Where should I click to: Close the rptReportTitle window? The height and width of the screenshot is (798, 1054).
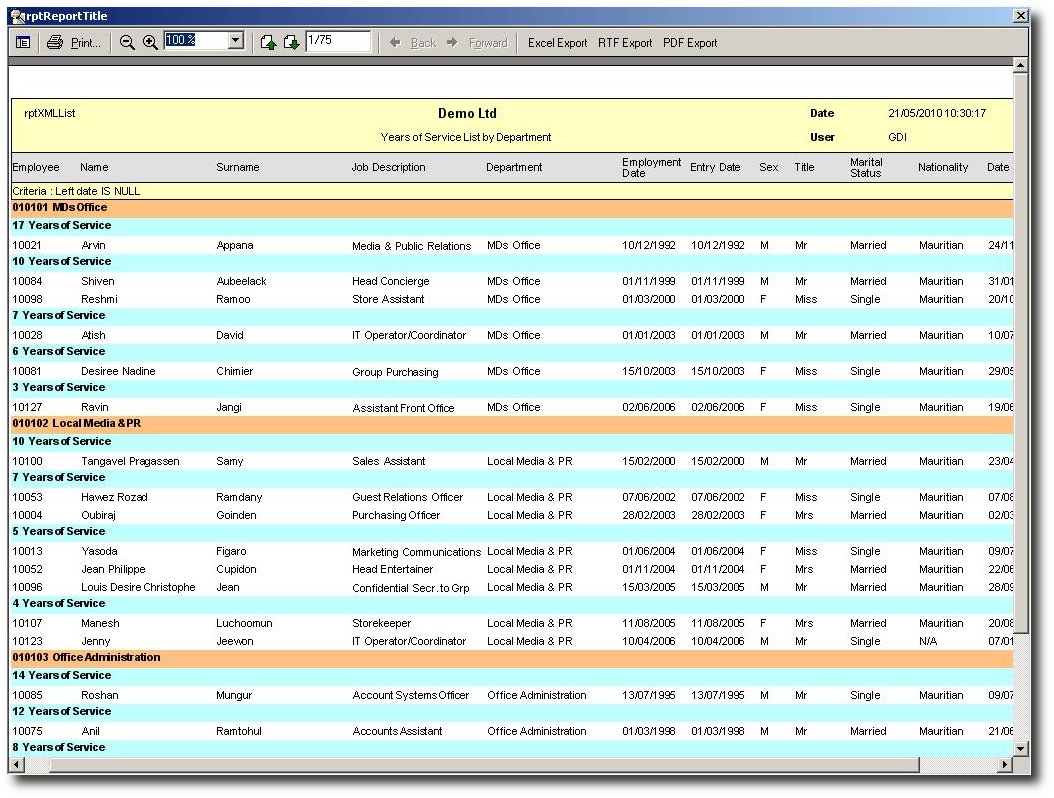[x=1020, y=16]
